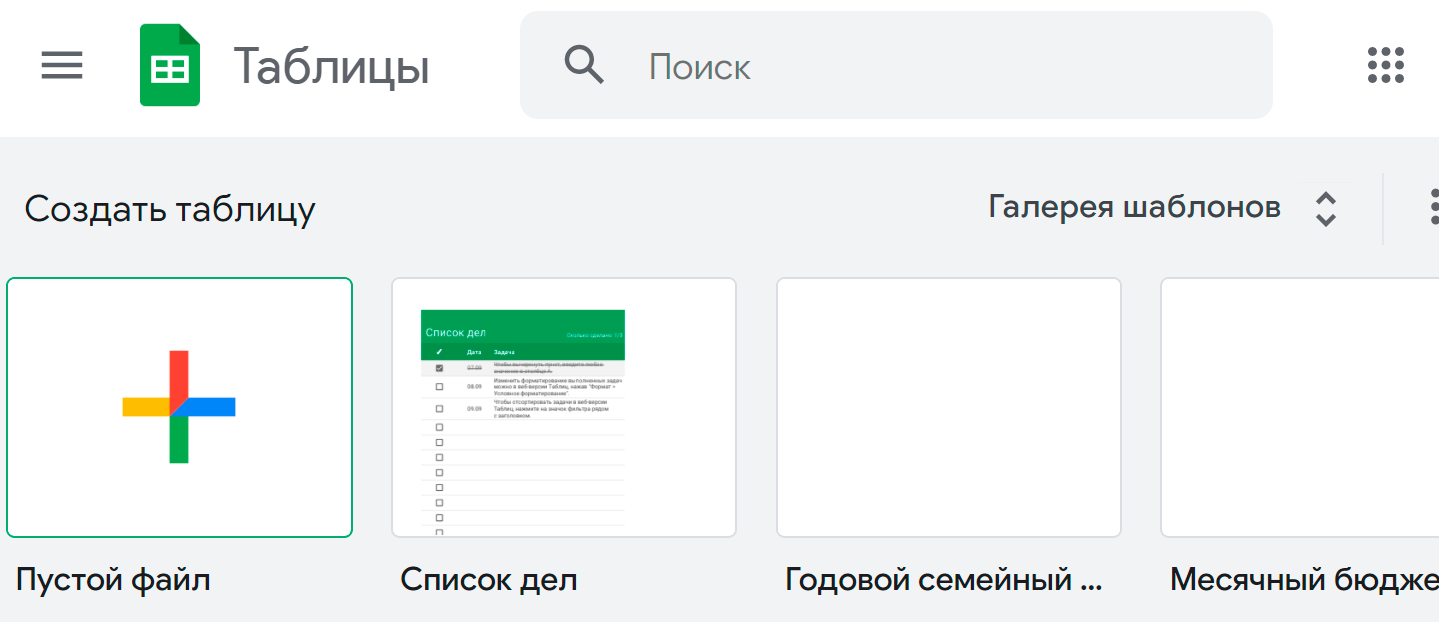Click into the Поиск search field
Image resolution: width=1439 pixels, height=622 pixels.
(x=896, y=66)
